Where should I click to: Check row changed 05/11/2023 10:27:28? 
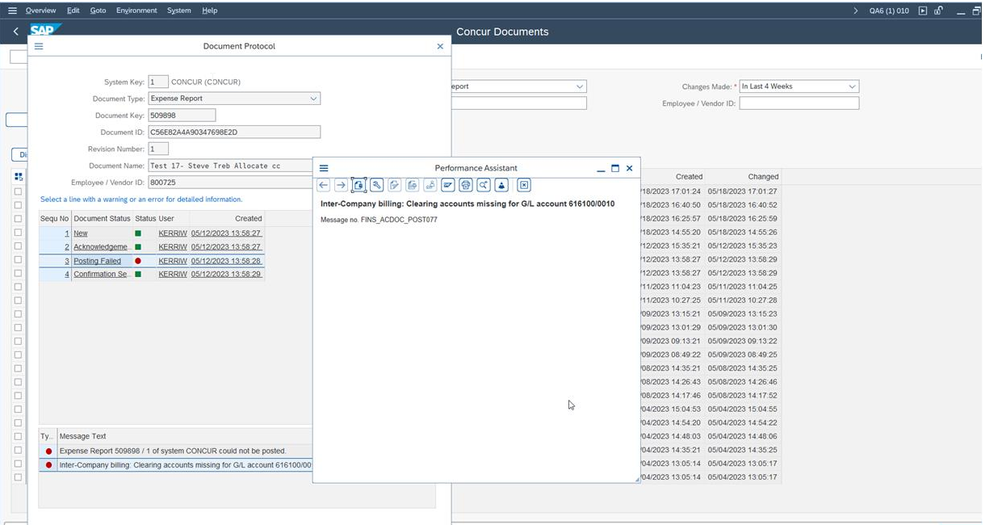pos(18,300)
